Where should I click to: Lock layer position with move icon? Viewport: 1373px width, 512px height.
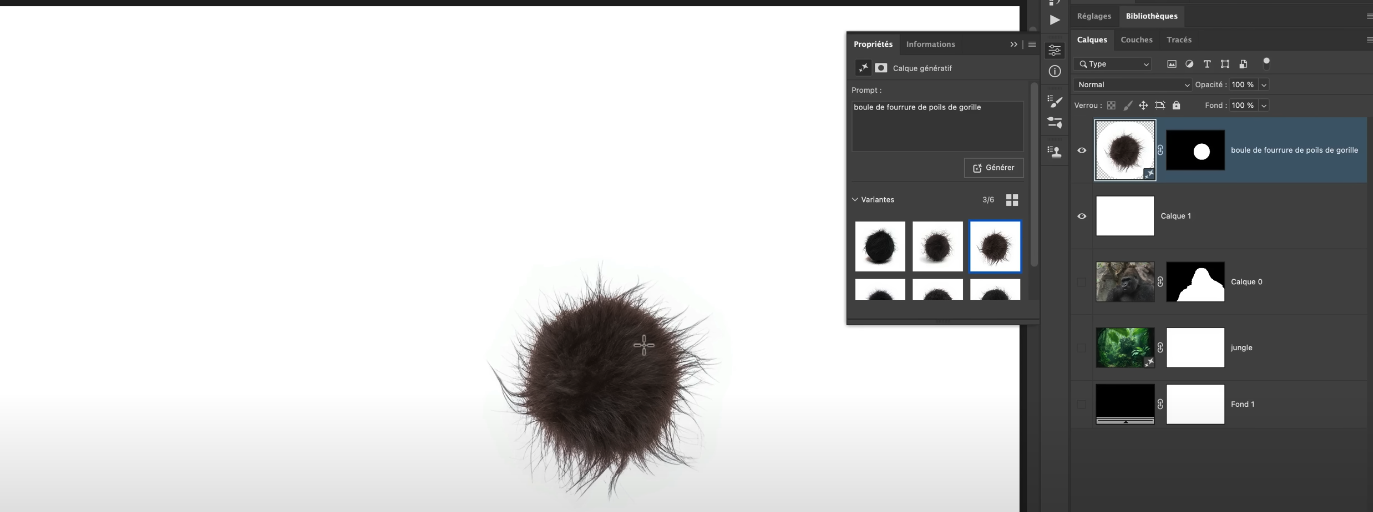pos(1144,105)
